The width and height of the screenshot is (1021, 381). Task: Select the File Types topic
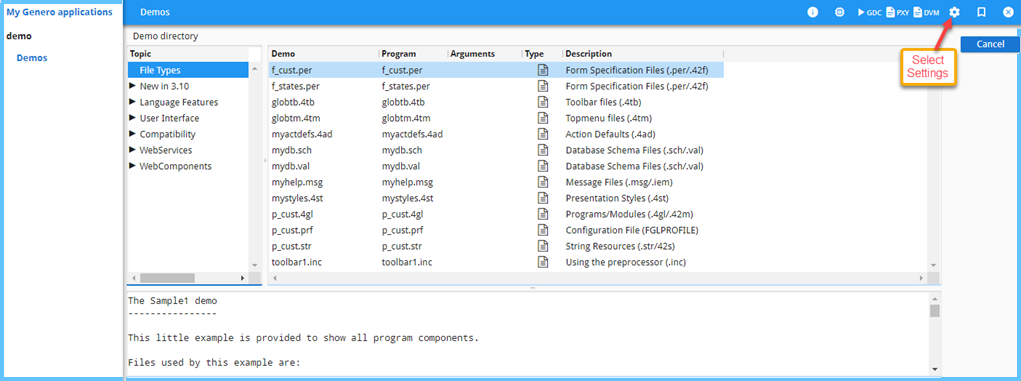(188, 70)
